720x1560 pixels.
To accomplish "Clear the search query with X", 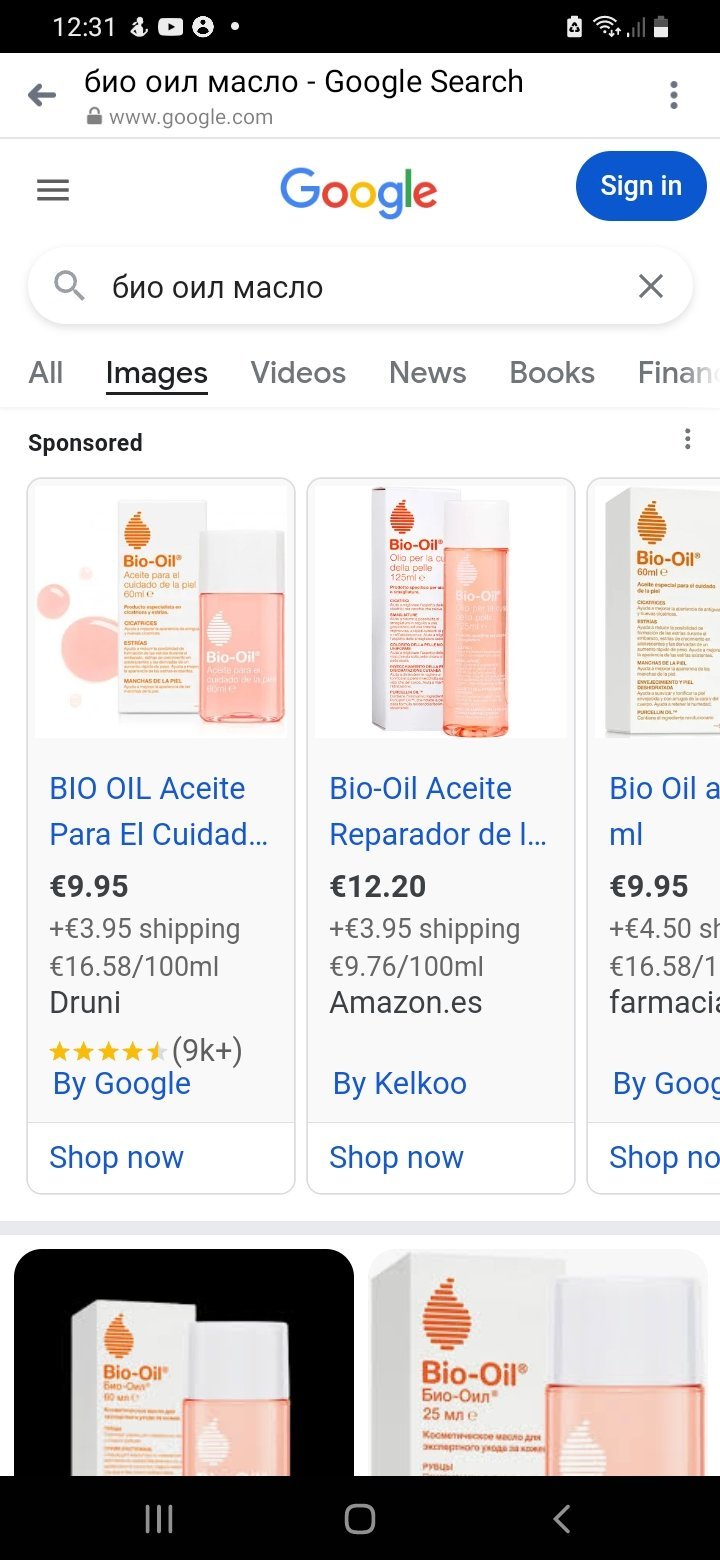I will pos(651,287).
